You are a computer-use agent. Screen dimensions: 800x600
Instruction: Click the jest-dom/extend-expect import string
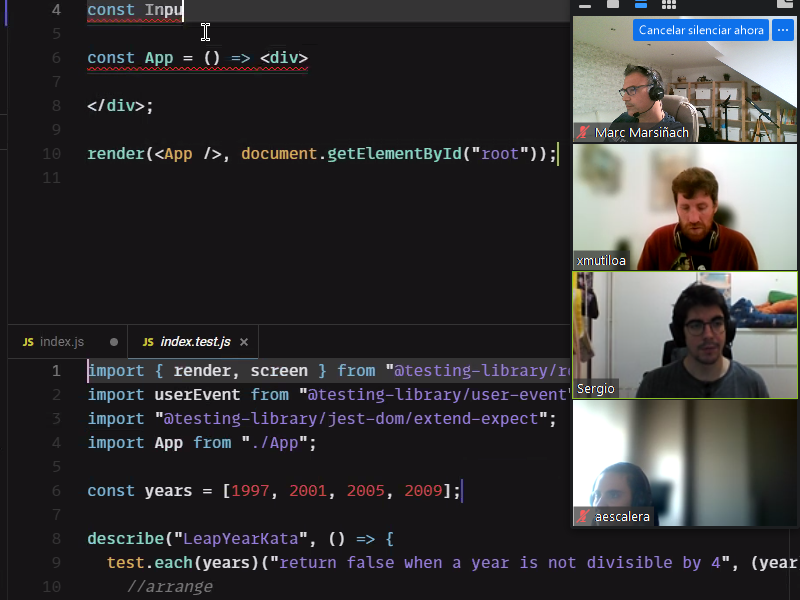tap(351, 418)
